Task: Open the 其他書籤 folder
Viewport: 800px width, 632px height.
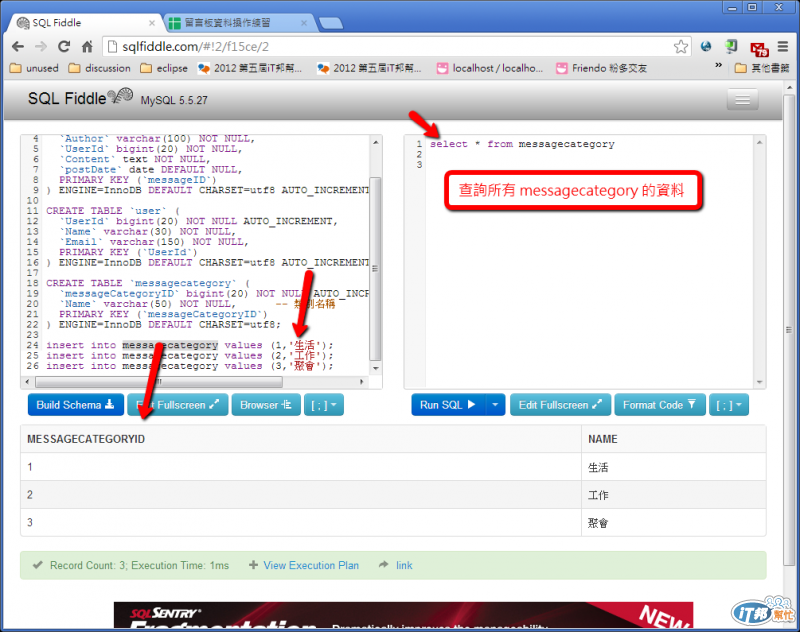Action: 762,68
